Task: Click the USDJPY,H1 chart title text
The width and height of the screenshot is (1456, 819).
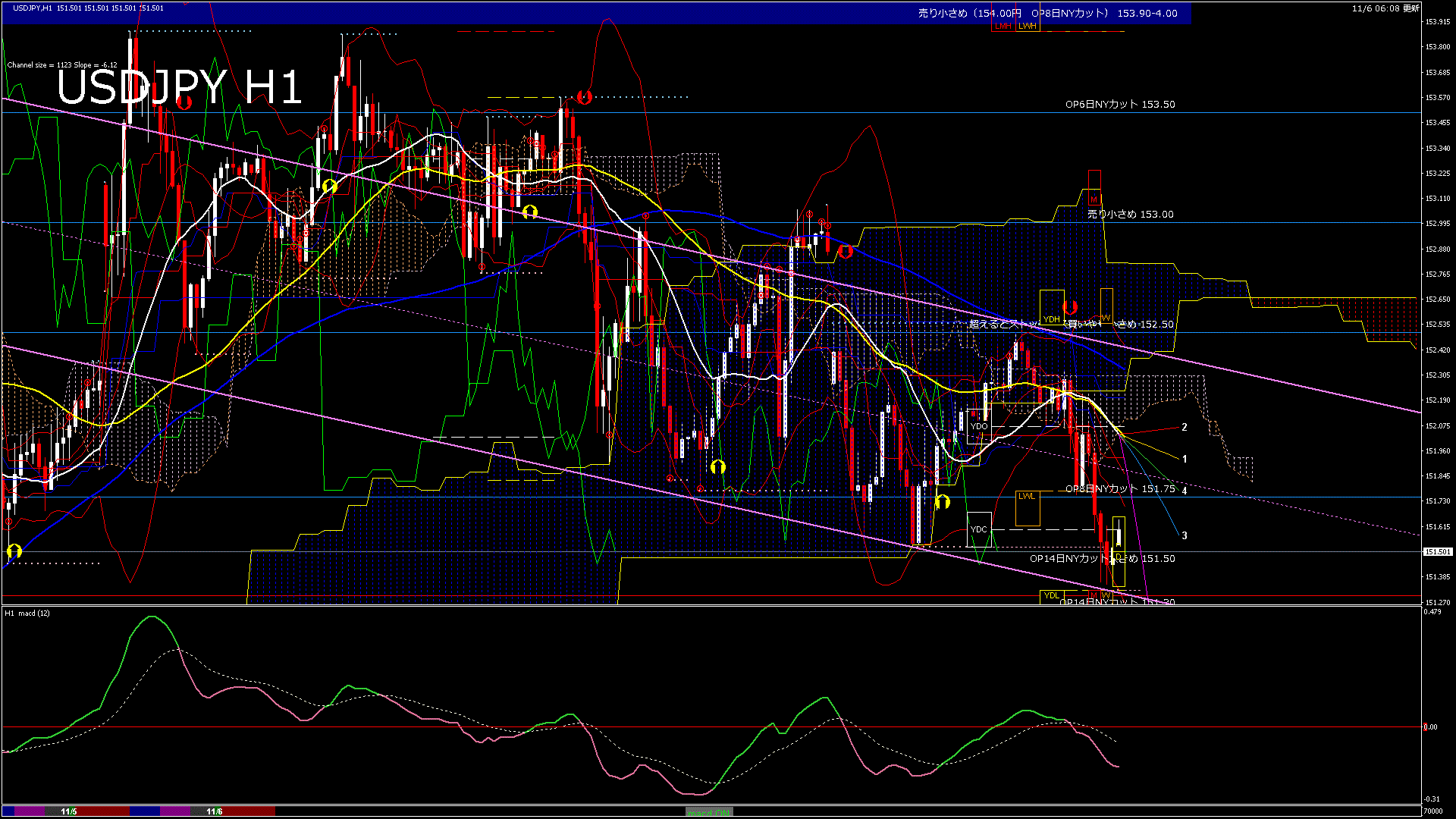Action: tap(33, 8)
